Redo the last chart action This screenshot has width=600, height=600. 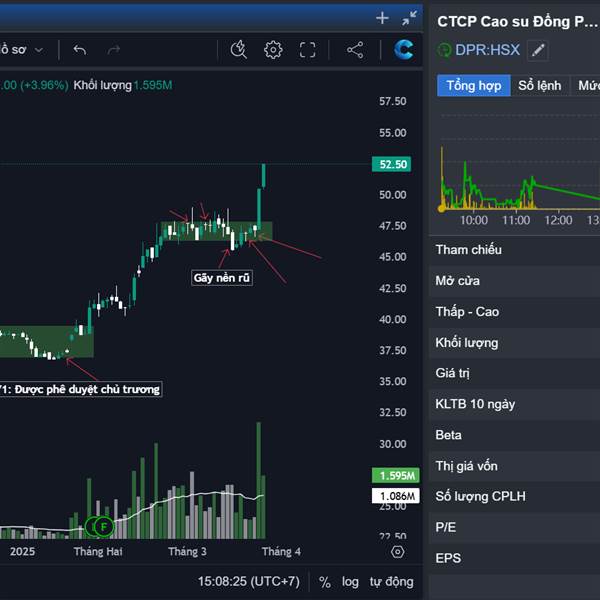pyautogui.click(x=114, y=50)
